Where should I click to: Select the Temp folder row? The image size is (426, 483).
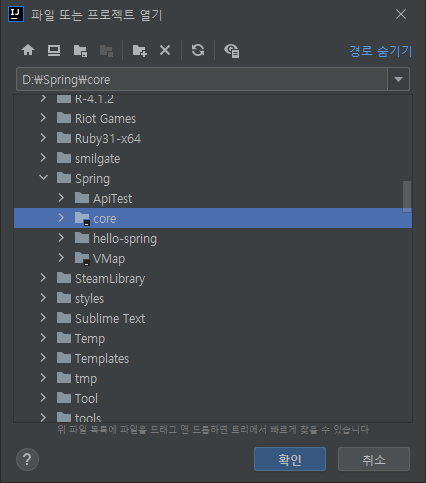pos(213,338)
